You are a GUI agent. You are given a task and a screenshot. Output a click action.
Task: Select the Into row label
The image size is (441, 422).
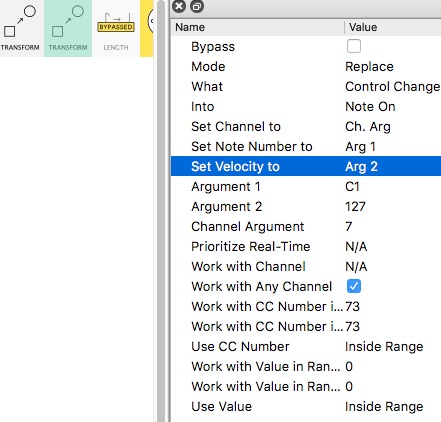[x=203, y=106]
